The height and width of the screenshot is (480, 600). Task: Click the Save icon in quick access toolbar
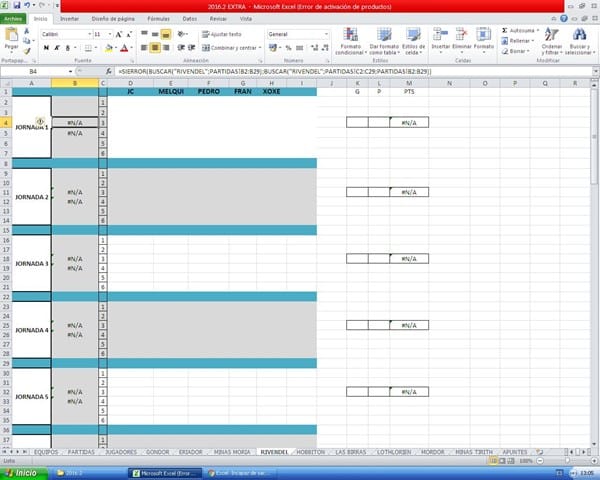coord(17,5)
